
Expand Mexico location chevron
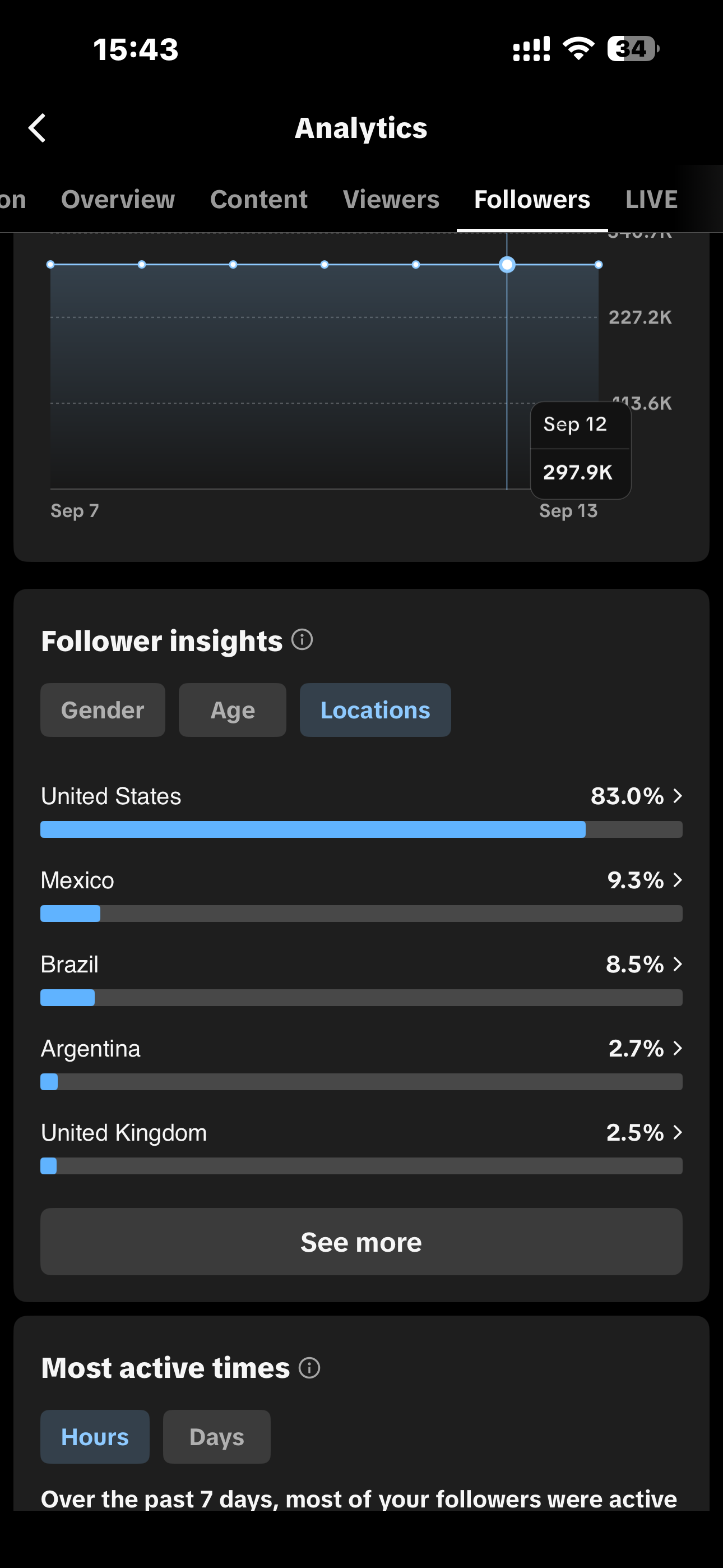pyautogui.click(x=678, y=879)
